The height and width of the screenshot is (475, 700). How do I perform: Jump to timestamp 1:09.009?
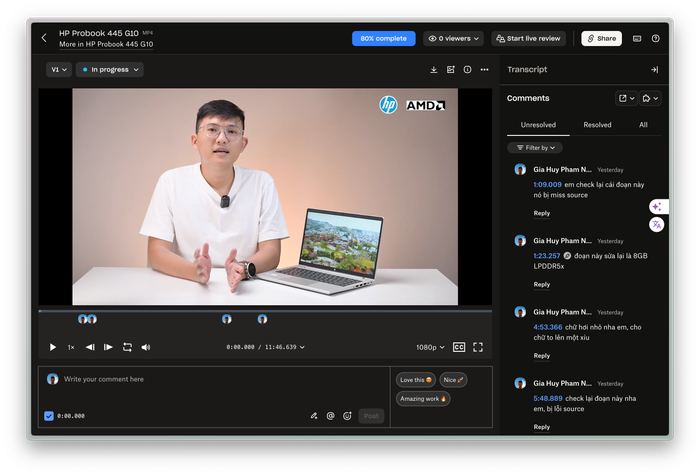click(547, 184)
